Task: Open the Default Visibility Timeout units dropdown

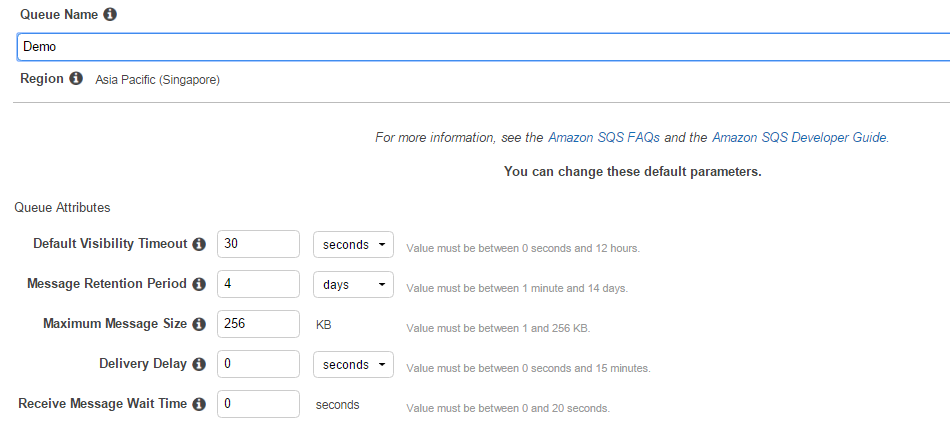Action: [x=353, y=245]
